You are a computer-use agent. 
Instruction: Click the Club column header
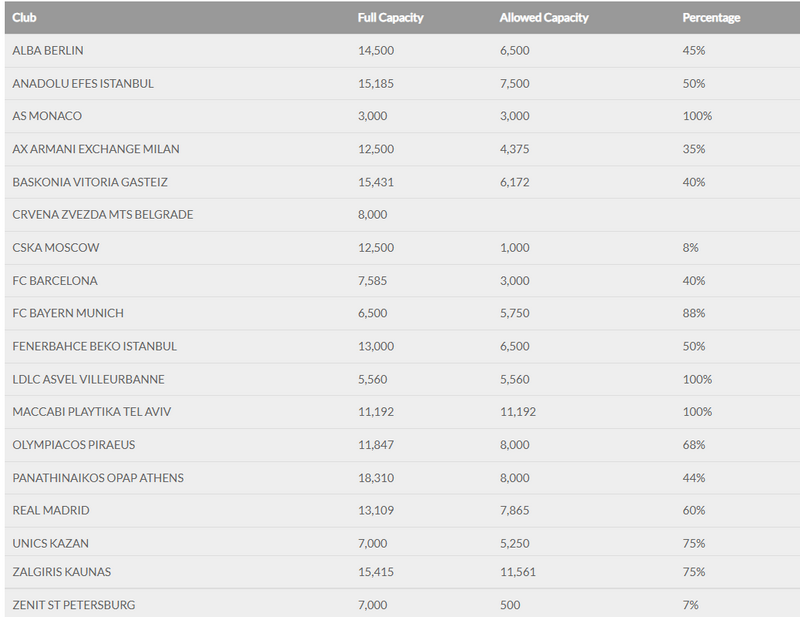click(24, 18)
